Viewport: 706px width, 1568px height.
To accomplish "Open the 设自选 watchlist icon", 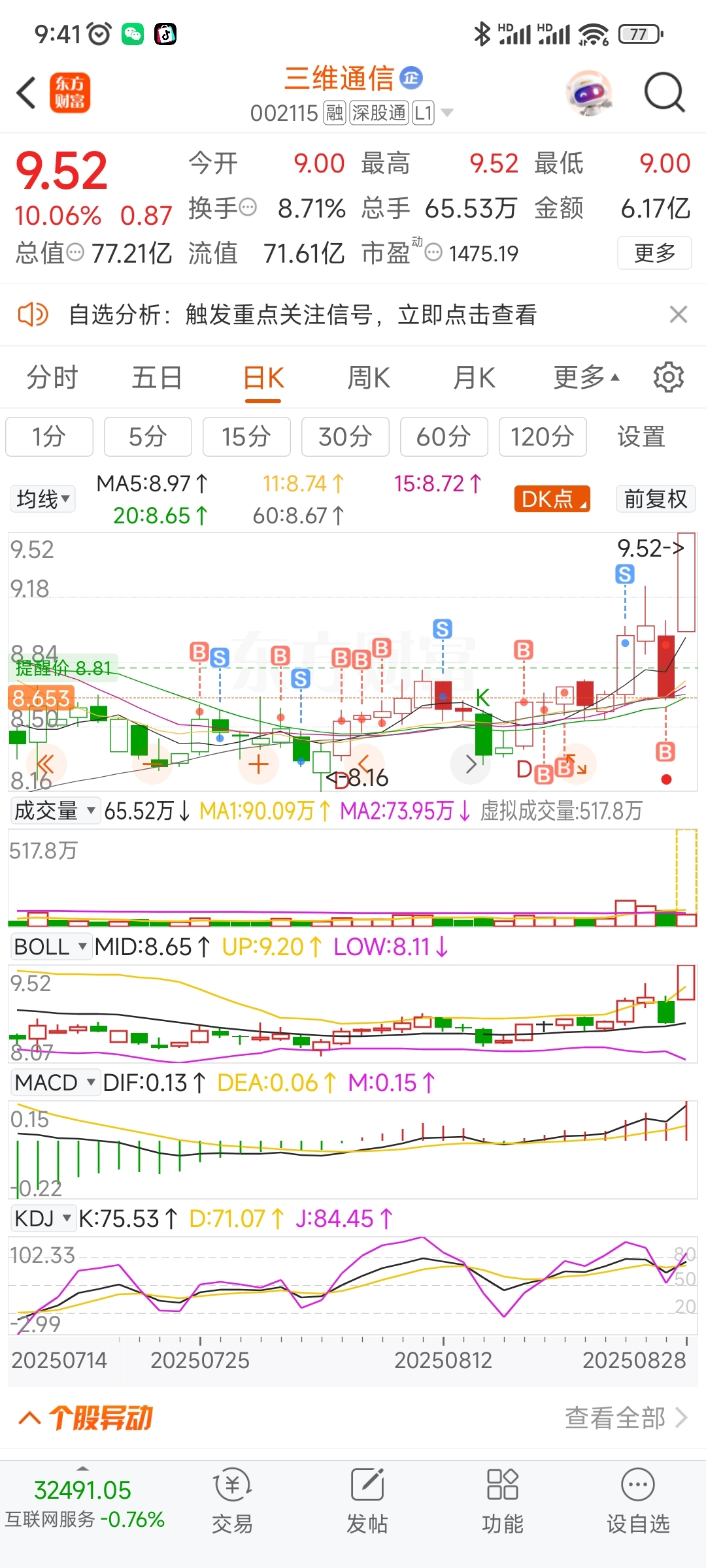I will click(x=638, y=1501).
